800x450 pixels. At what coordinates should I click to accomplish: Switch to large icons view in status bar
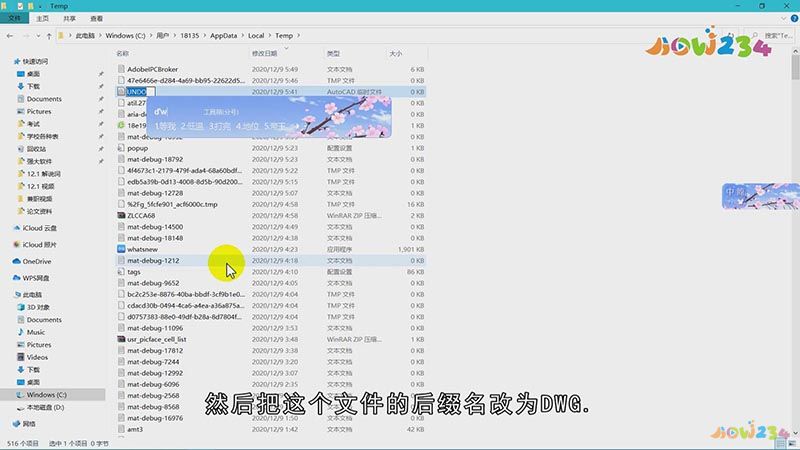pyautogui.click(x=792, y=444)
